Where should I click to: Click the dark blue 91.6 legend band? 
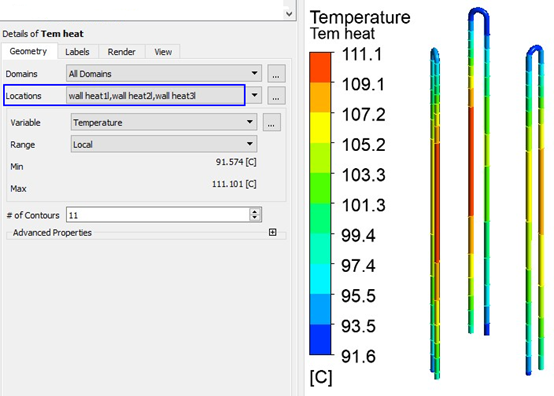pos(320,339)
